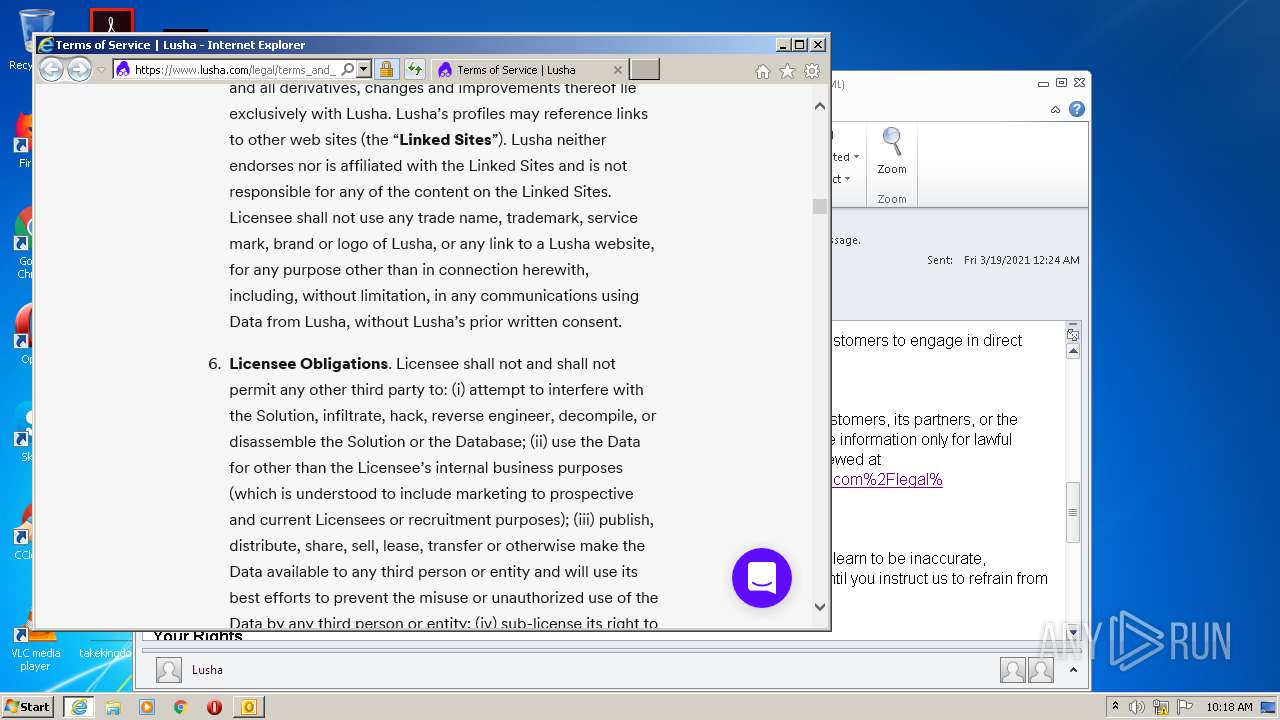Image resolution: width=1280 pixels, height=720 pixels.
Task: Maximize the Internet Explorer window
Action: [x=799, y=45]
